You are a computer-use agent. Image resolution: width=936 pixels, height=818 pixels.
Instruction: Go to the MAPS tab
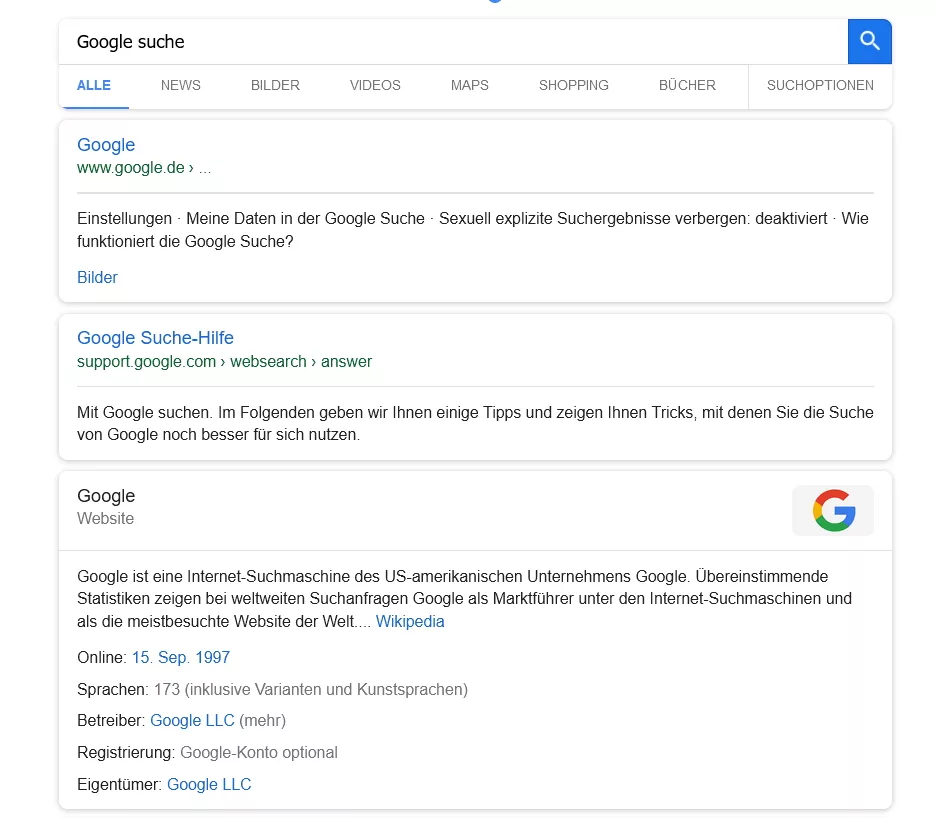(469, 86)
